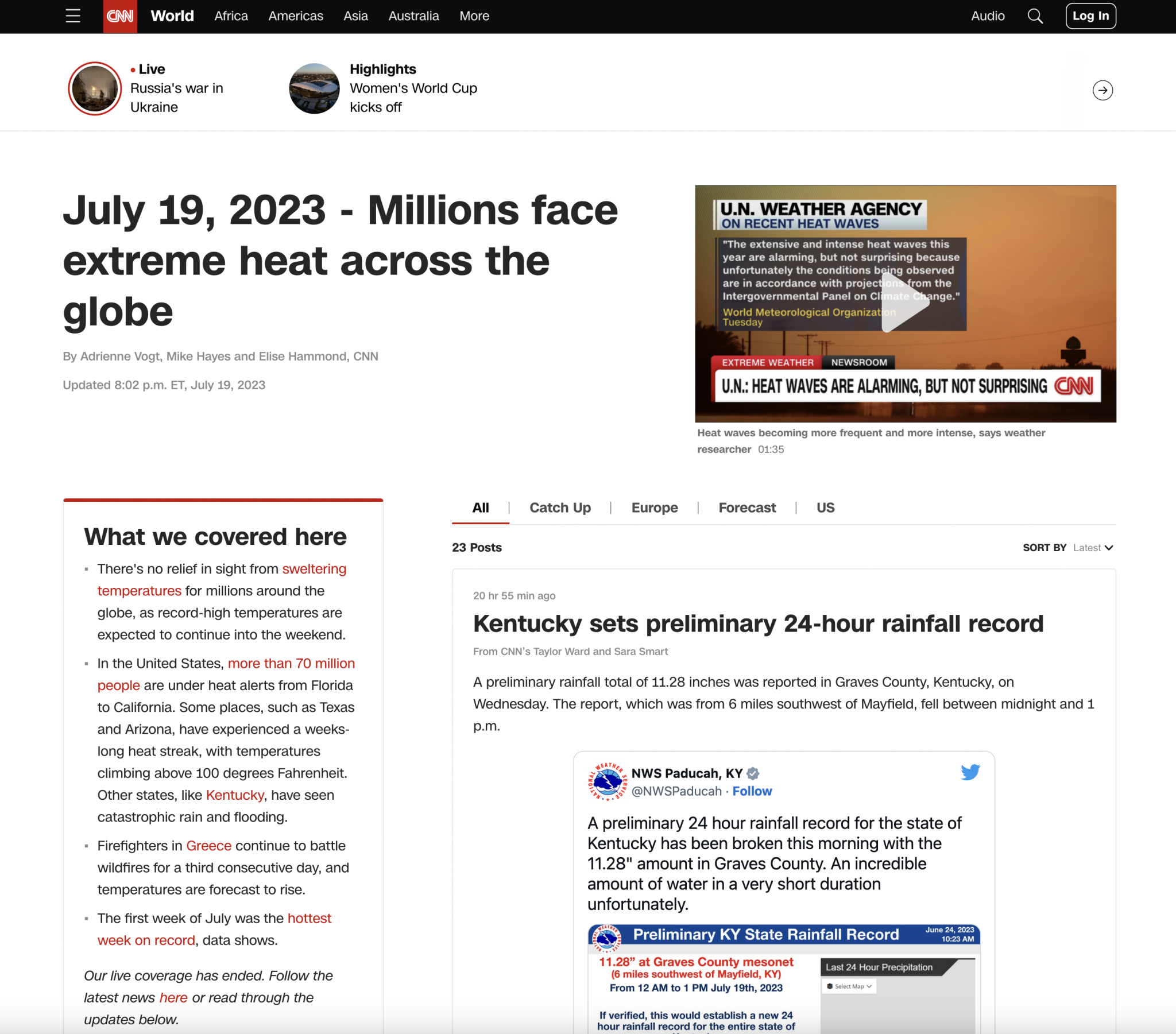Open the more than 70 million people link
The height and width of the screenshot is (1034, 1176).
[226, 674]
